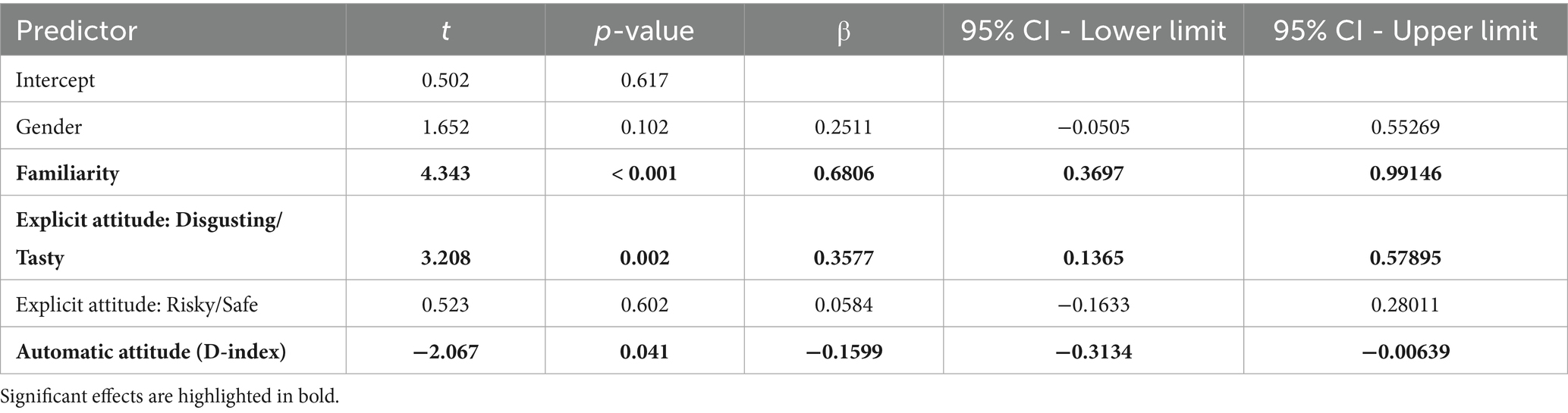The width and height of the screenshot is (1568, 413).
Task: Select the Intercept row label
Action: click(55, 80)
